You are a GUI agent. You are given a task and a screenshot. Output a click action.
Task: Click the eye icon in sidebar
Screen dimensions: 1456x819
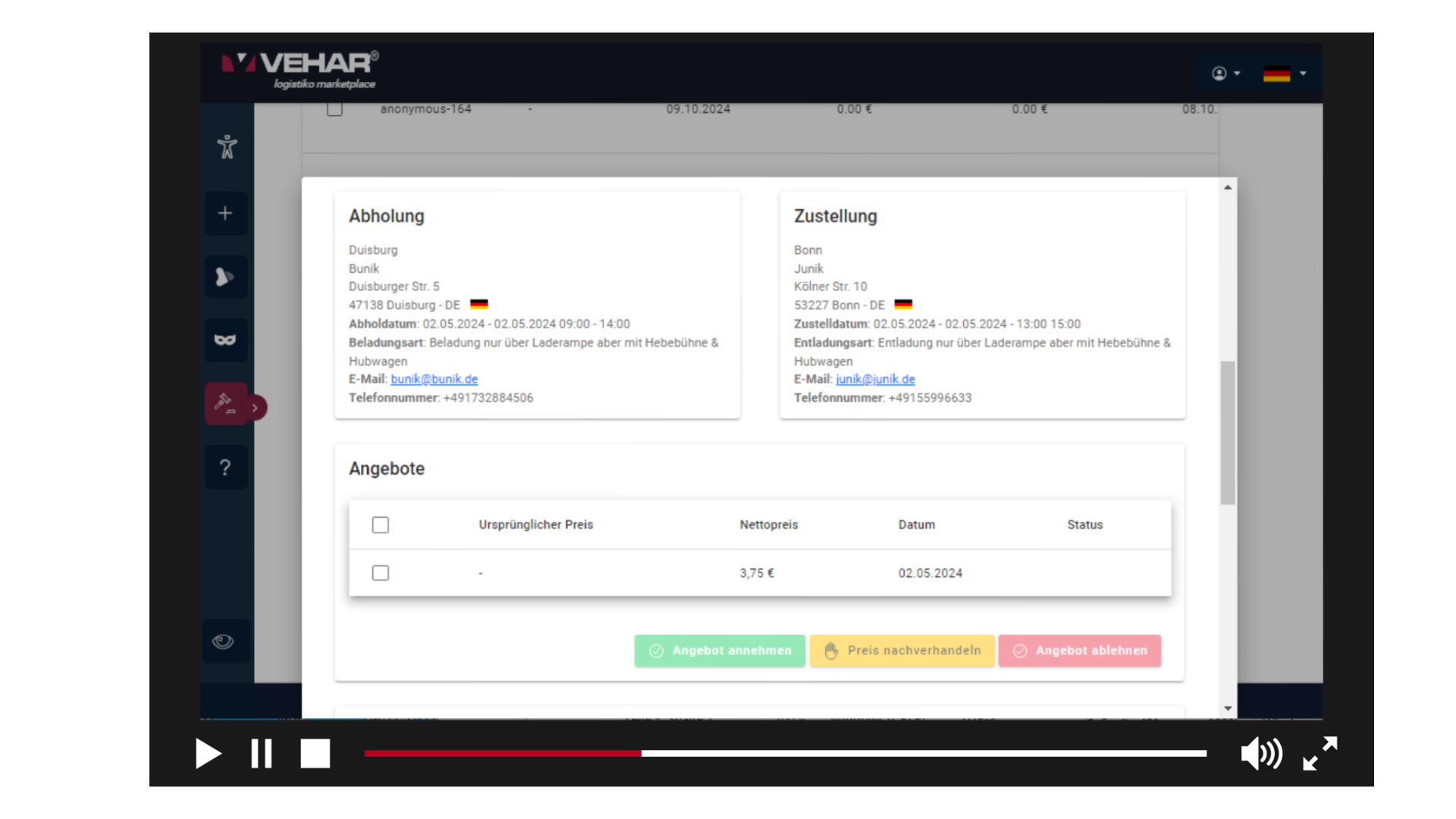[224, 642]
